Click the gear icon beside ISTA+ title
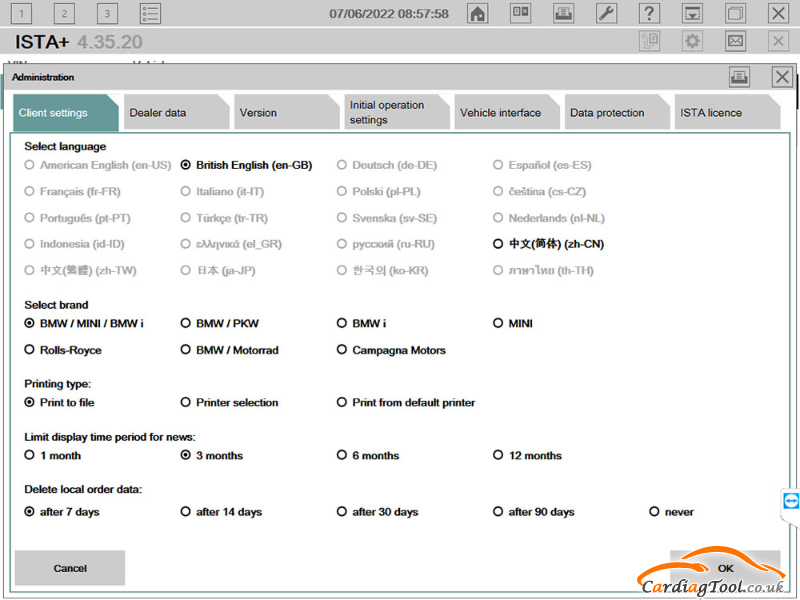The width and height of the screenshot is (800, 600). 692,41
